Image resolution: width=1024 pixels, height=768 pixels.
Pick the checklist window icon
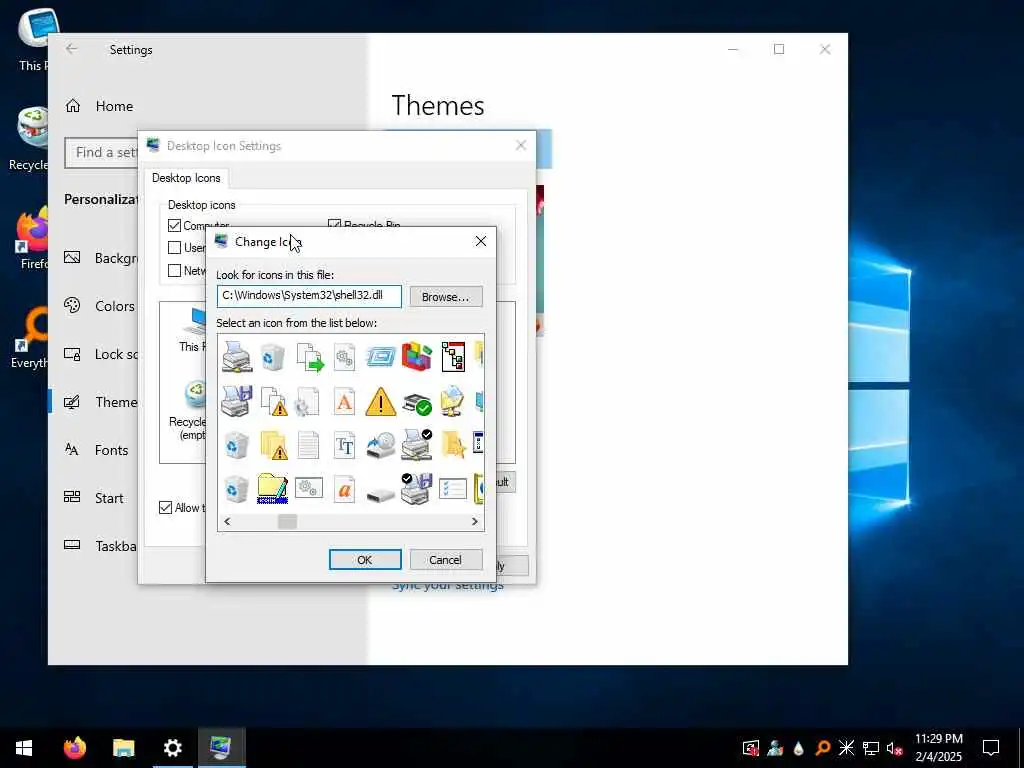pos(453,488)
